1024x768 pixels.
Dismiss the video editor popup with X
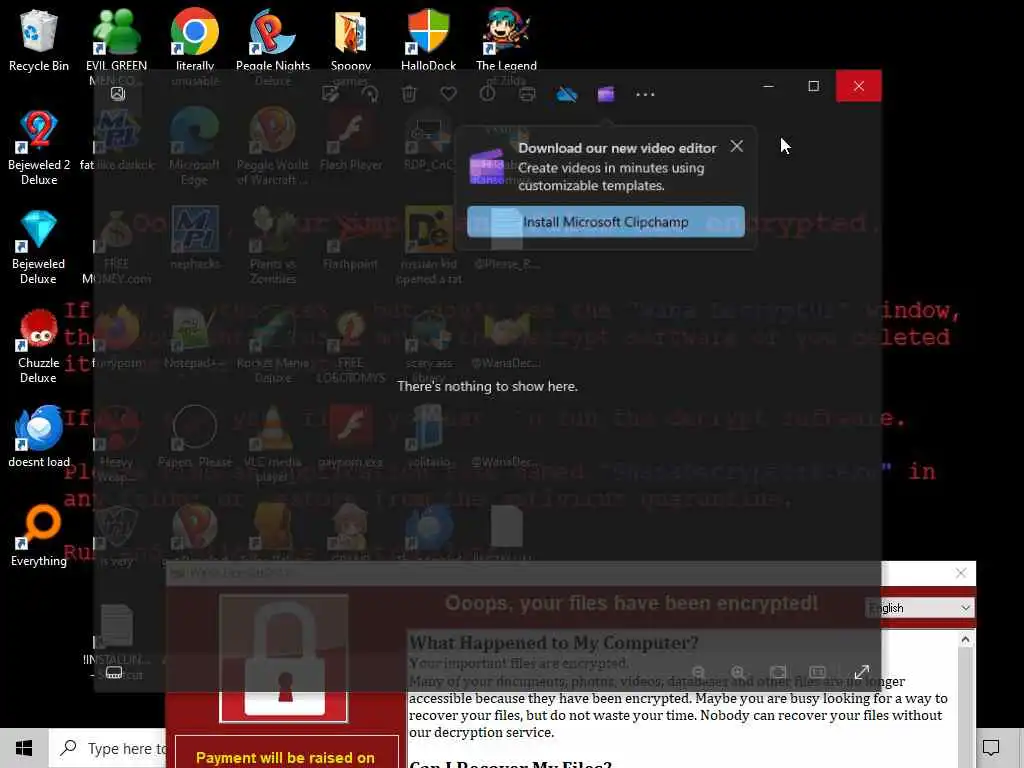pyautogui.click(x=737, y=146)
